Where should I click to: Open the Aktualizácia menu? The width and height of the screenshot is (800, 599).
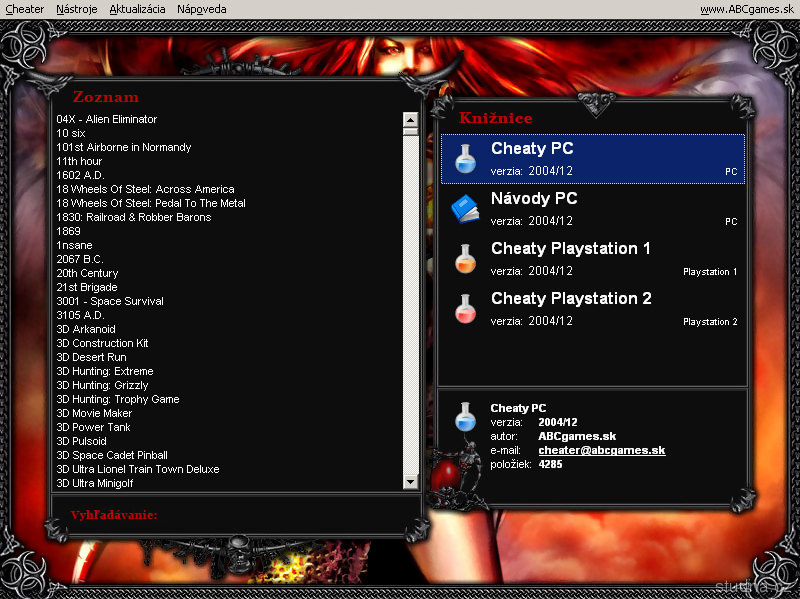pos(137,9)
